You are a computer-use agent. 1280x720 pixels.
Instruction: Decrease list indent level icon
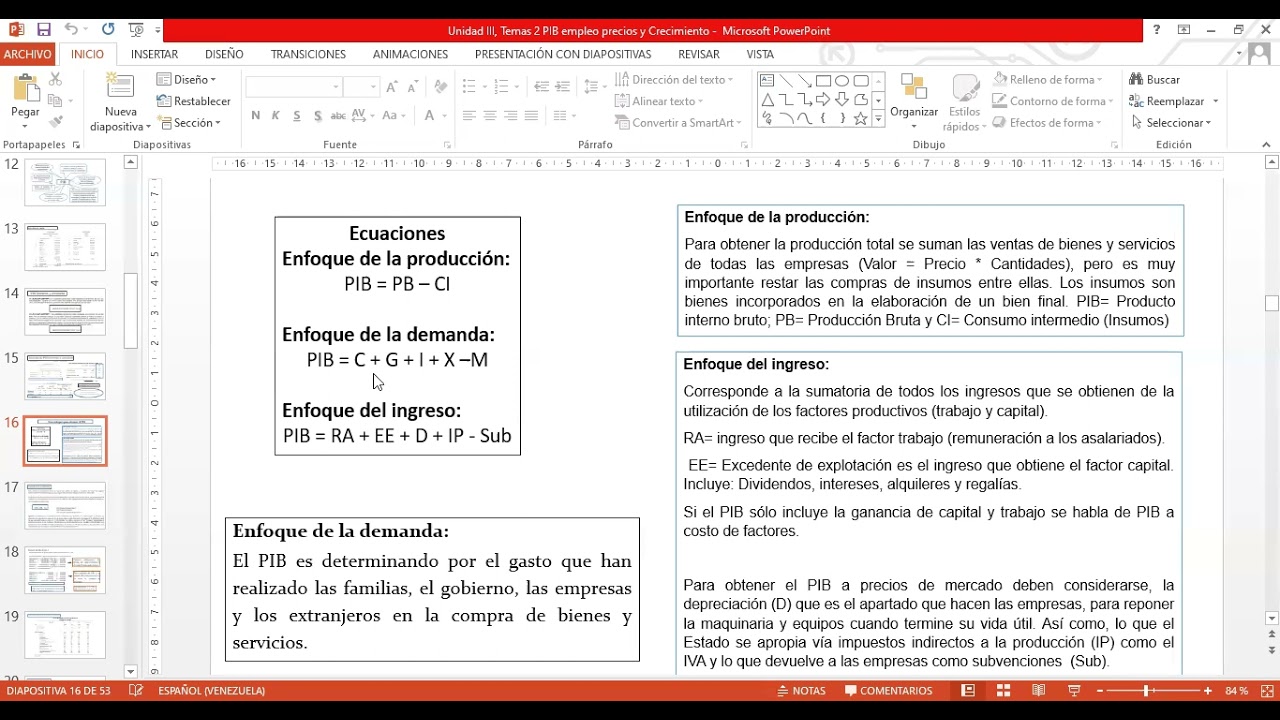541,87
